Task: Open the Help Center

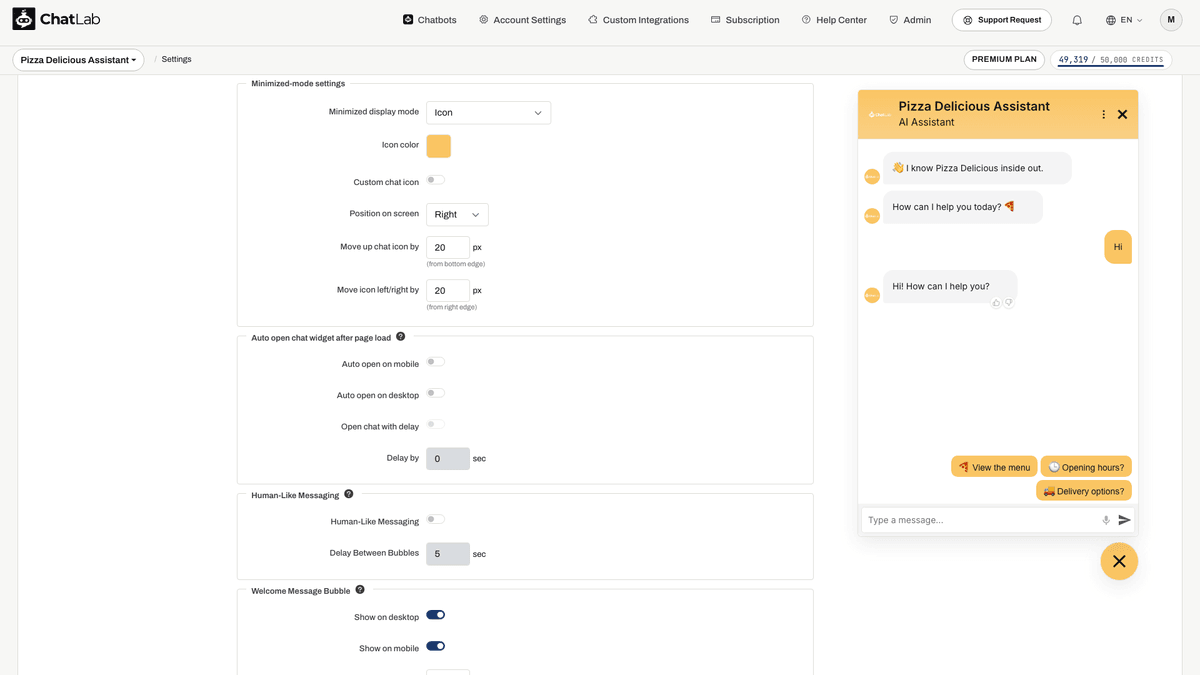Action: (834, 20)
